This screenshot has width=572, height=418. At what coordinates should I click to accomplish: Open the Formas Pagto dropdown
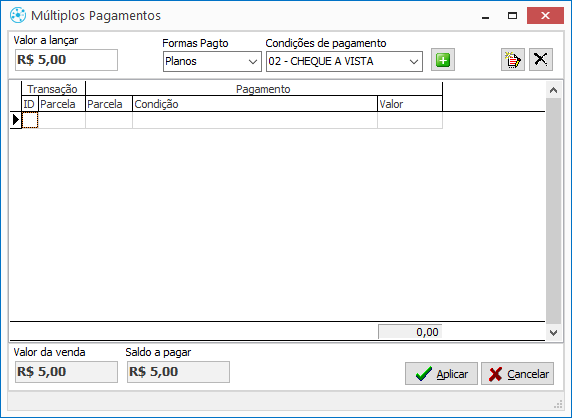click(x=252, y=61)
